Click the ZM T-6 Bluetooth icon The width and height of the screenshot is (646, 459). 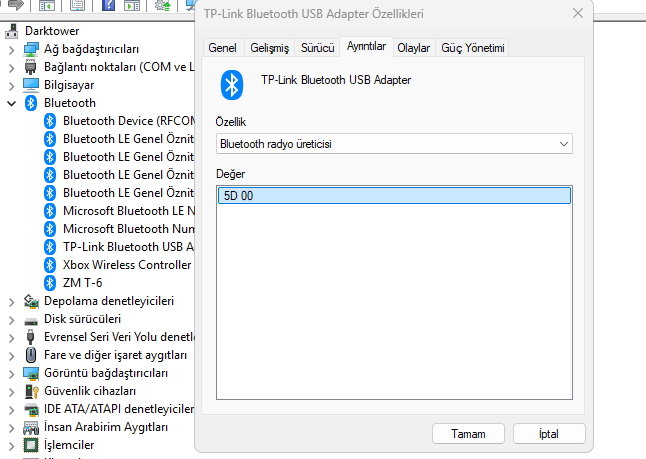(50, 283)
